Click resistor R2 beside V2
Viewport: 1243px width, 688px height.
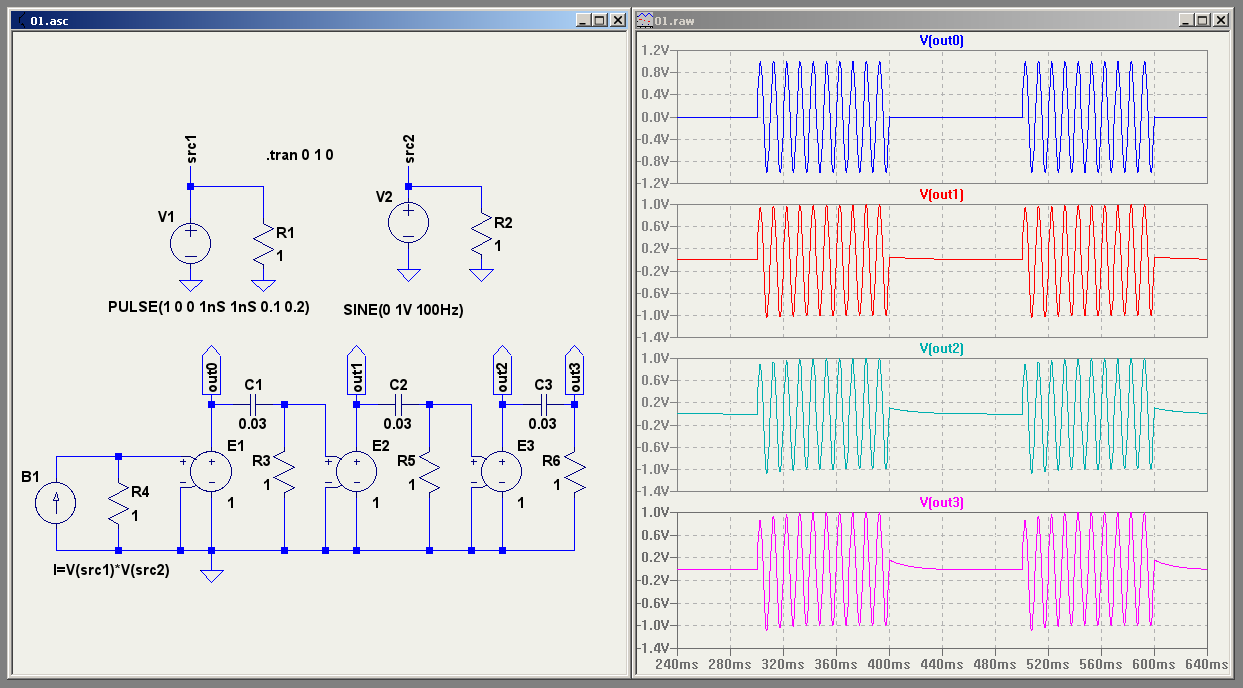click(x=481, y=234)
